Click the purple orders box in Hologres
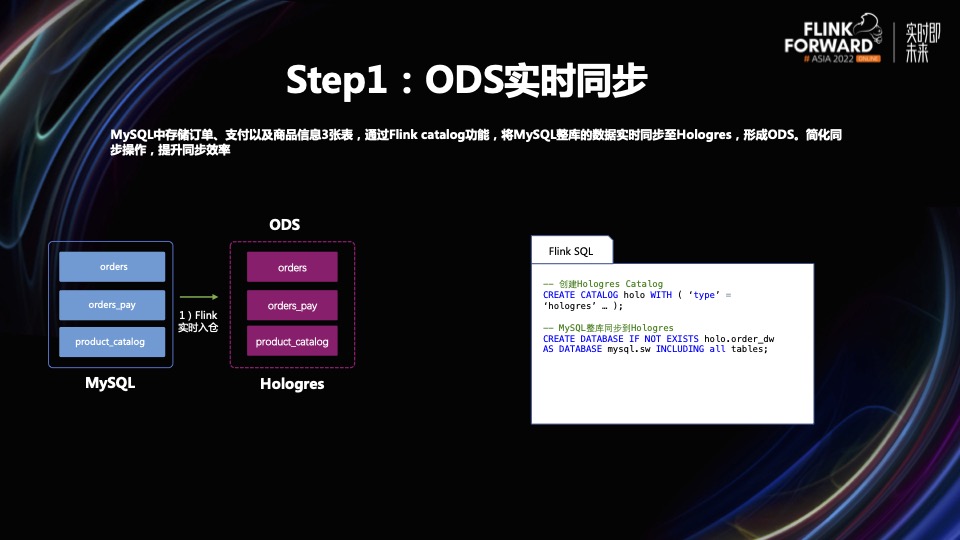The height and width of the screenshot is (540, 960). (x=292, y=267)
